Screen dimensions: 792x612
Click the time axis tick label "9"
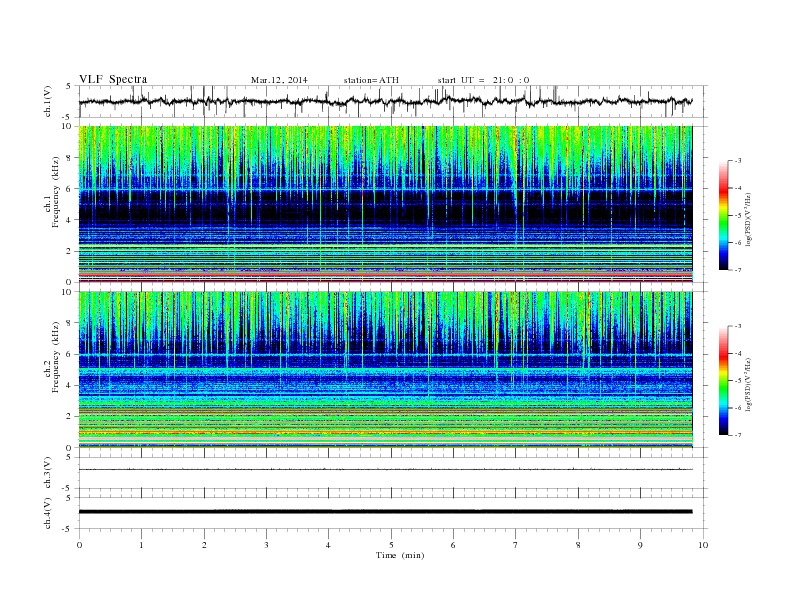(x=640, y=545)
